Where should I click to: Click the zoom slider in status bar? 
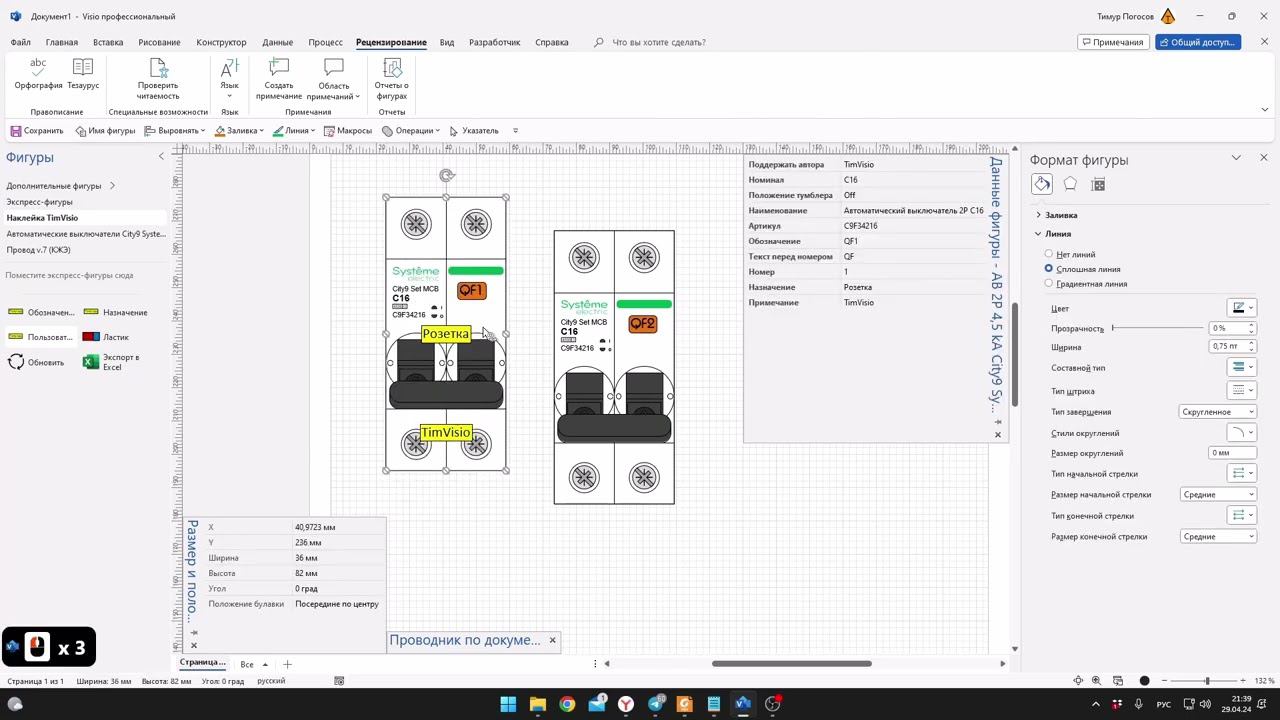tap(1207, 681)
